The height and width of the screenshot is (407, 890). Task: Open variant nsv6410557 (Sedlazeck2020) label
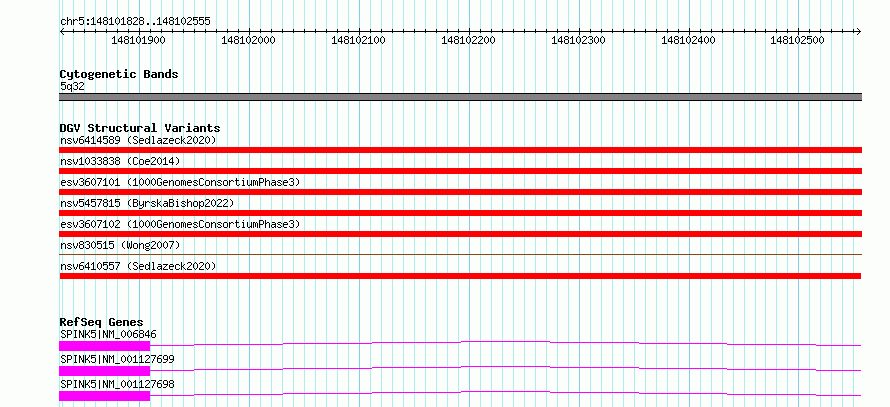[x=138, y=266]
